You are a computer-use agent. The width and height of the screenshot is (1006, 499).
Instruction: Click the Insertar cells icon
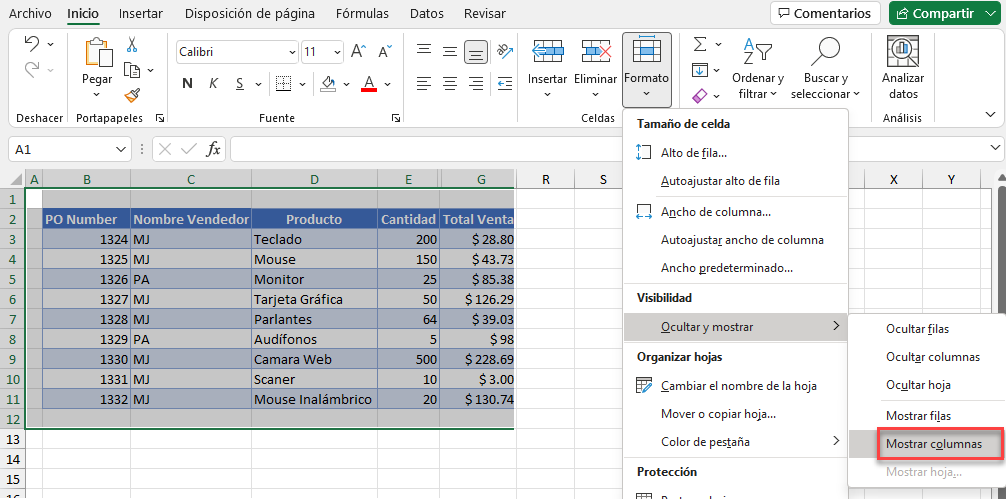[x=548, y=51]
